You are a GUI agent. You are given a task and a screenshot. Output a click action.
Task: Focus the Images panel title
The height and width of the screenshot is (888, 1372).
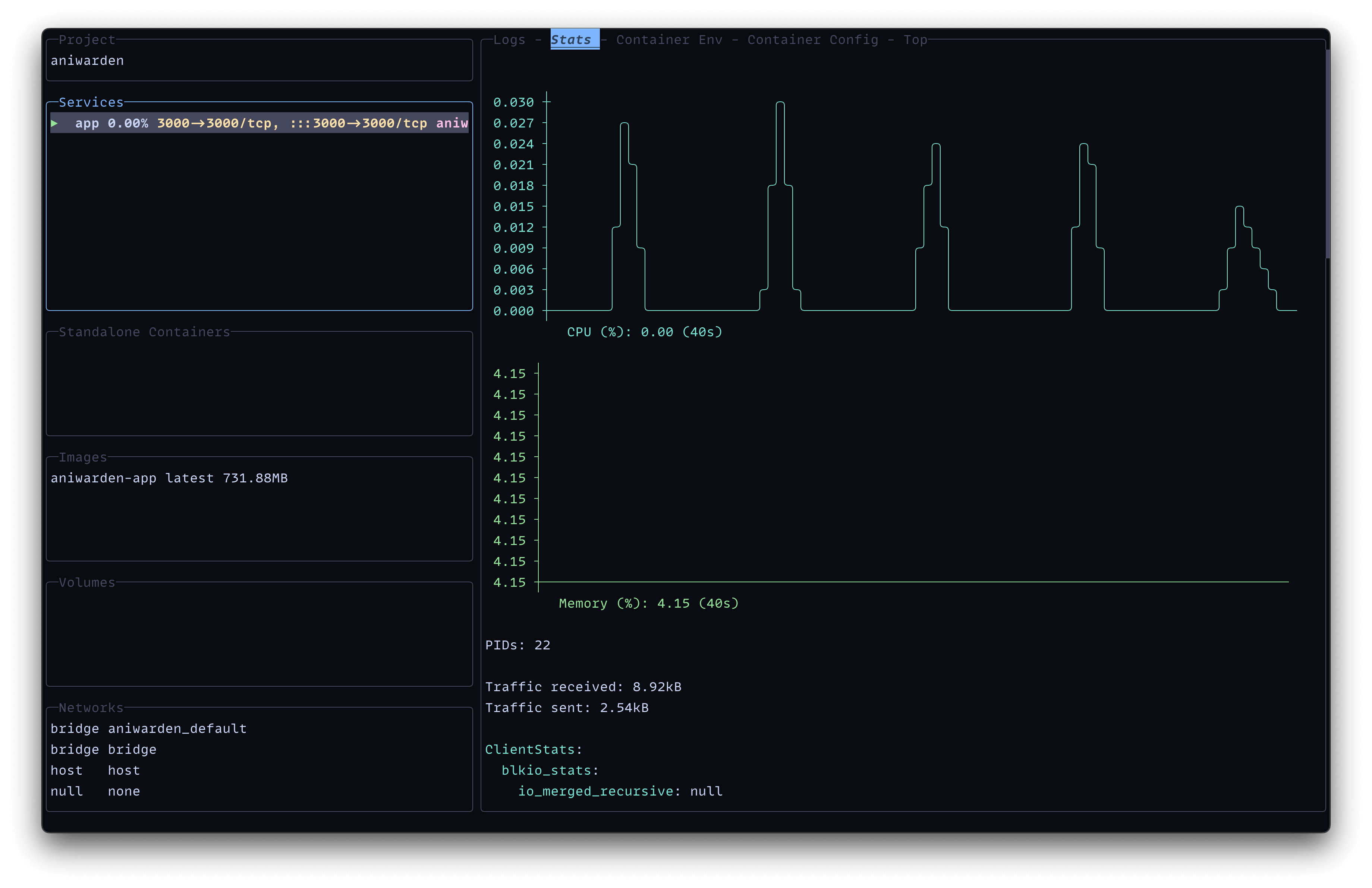point(83,457)
